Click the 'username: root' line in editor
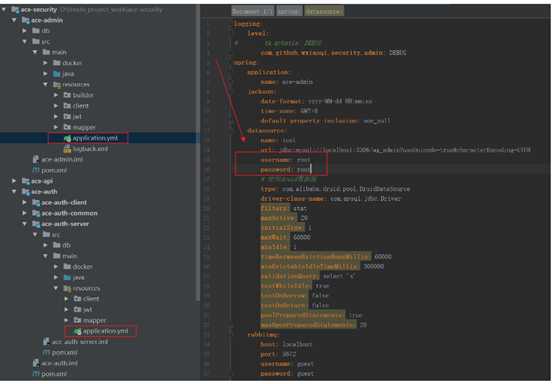Image resolution: width=554 pixels, height=384 pixels. pos(285,160)
